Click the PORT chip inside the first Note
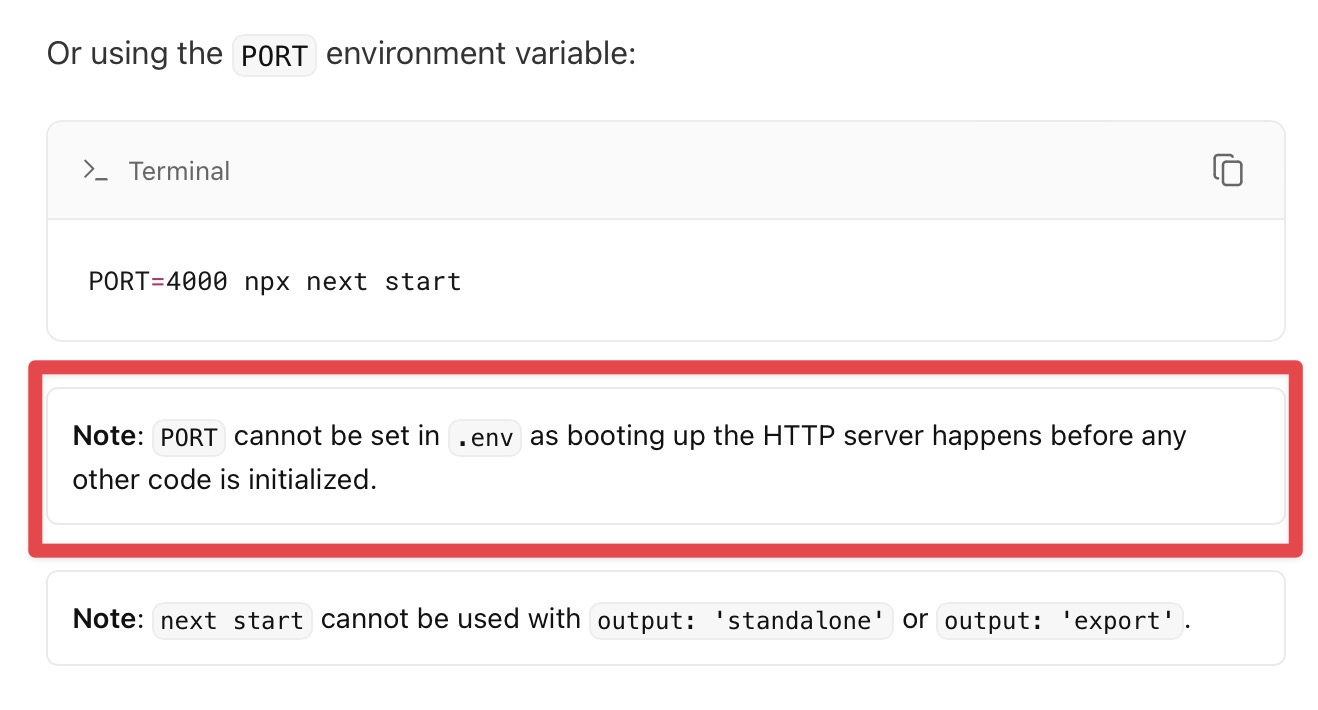1318x710 pixels. (x=188, y=437)
